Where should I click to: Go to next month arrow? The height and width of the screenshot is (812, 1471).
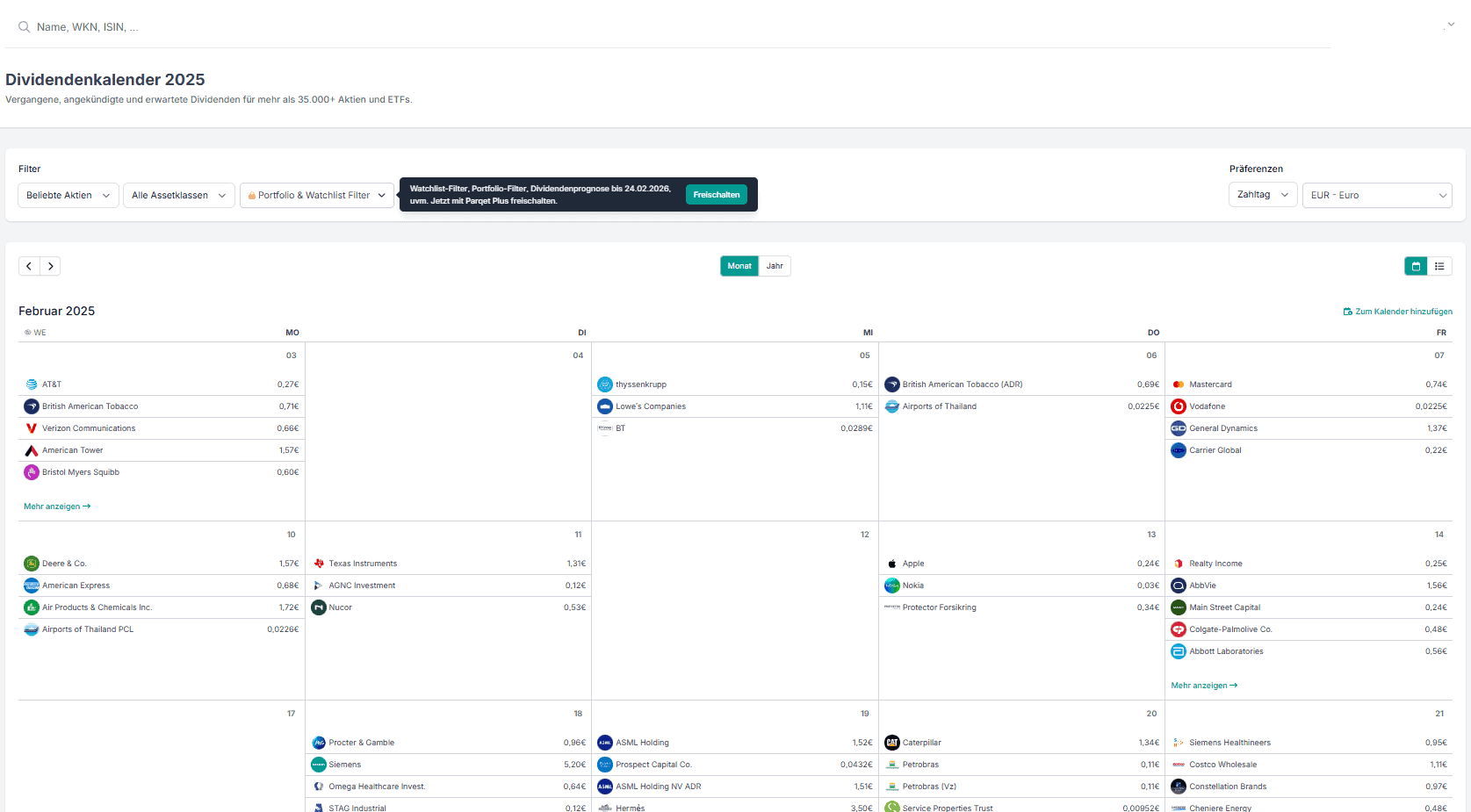(50, 266)
